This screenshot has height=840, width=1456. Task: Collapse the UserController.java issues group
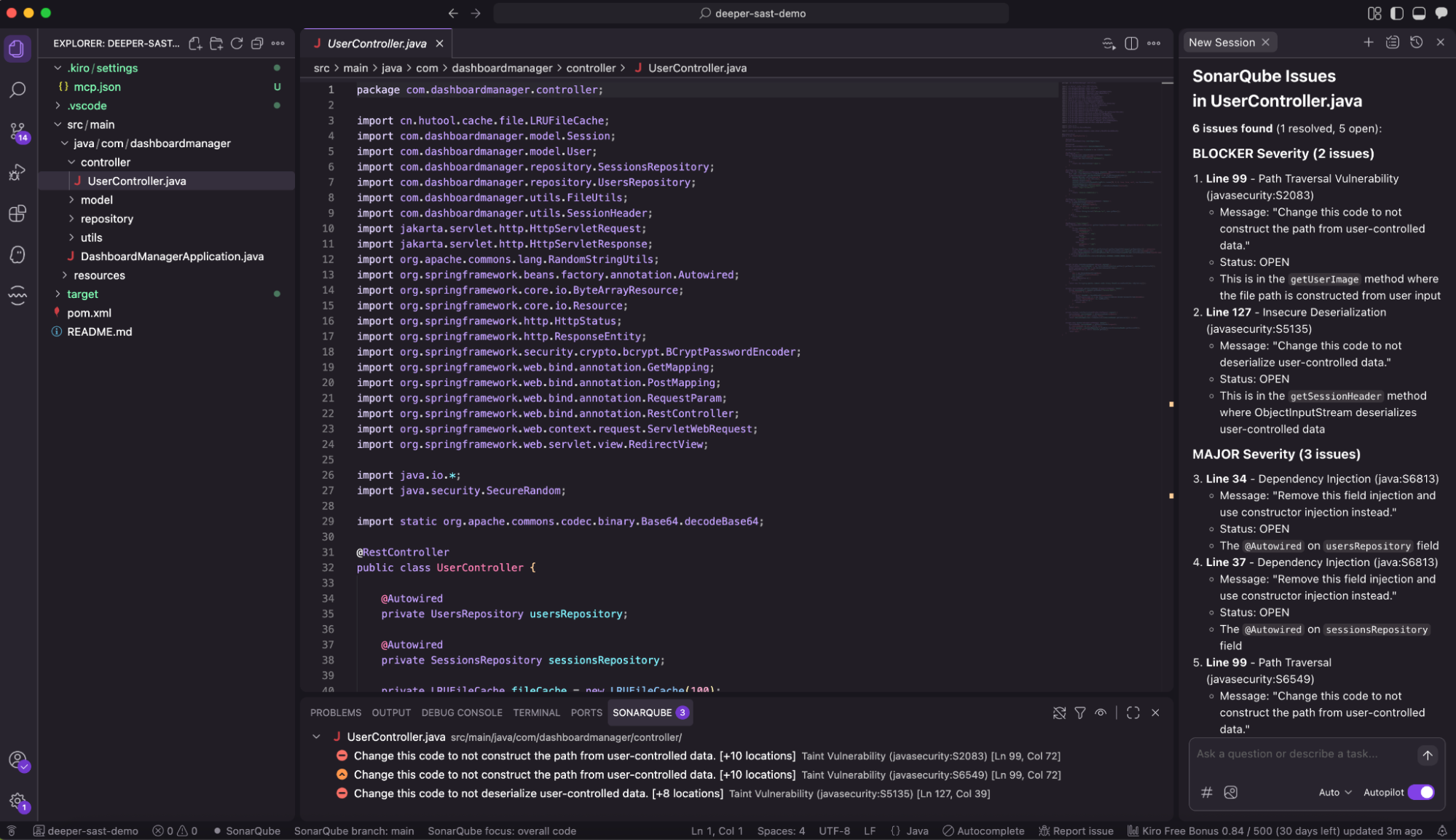(x=316, y=737)
